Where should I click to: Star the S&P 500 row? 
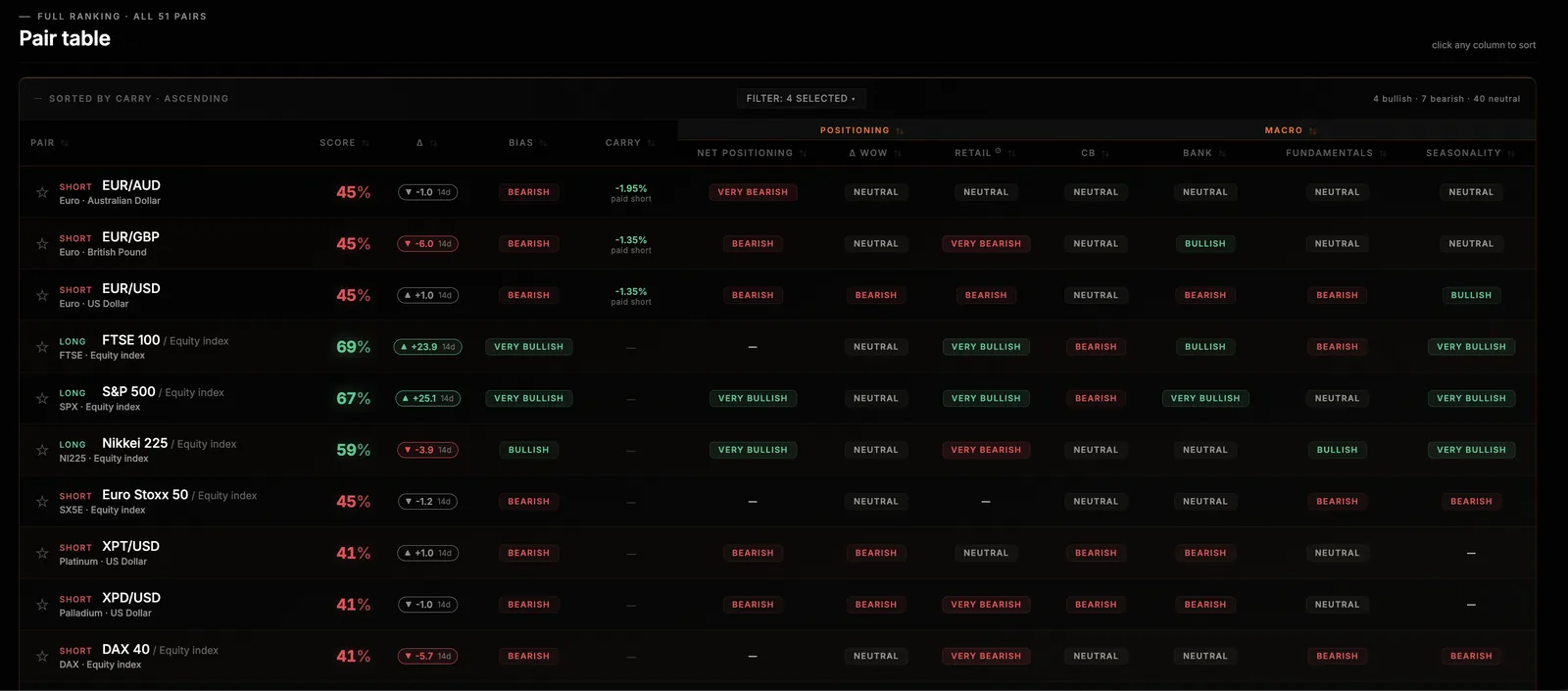42,398
